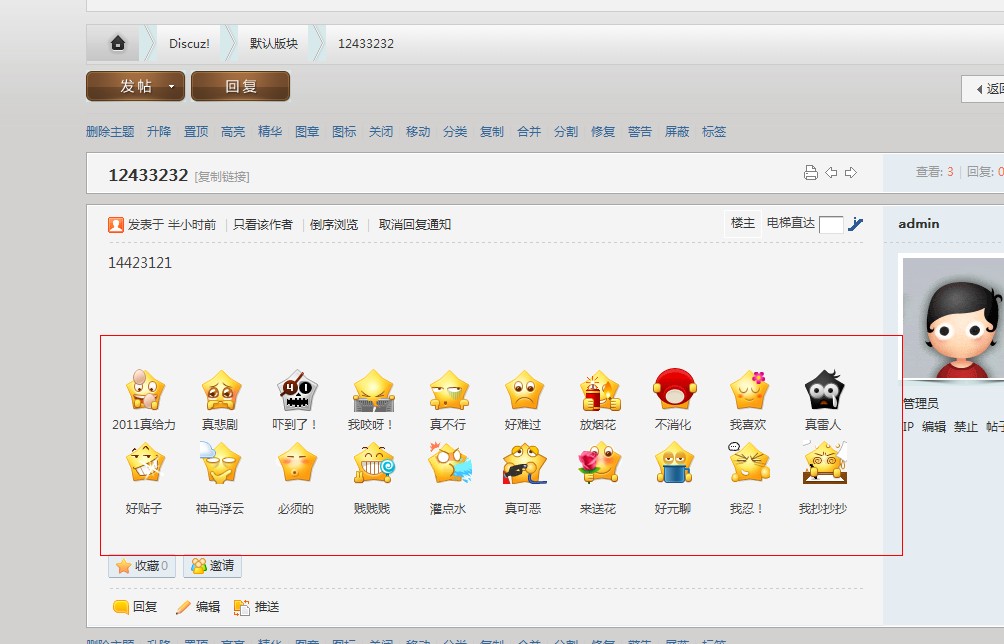Viewport: 1004px width, 644px height.
Task: Click the 返回 back button
Action: click(984, 88)
